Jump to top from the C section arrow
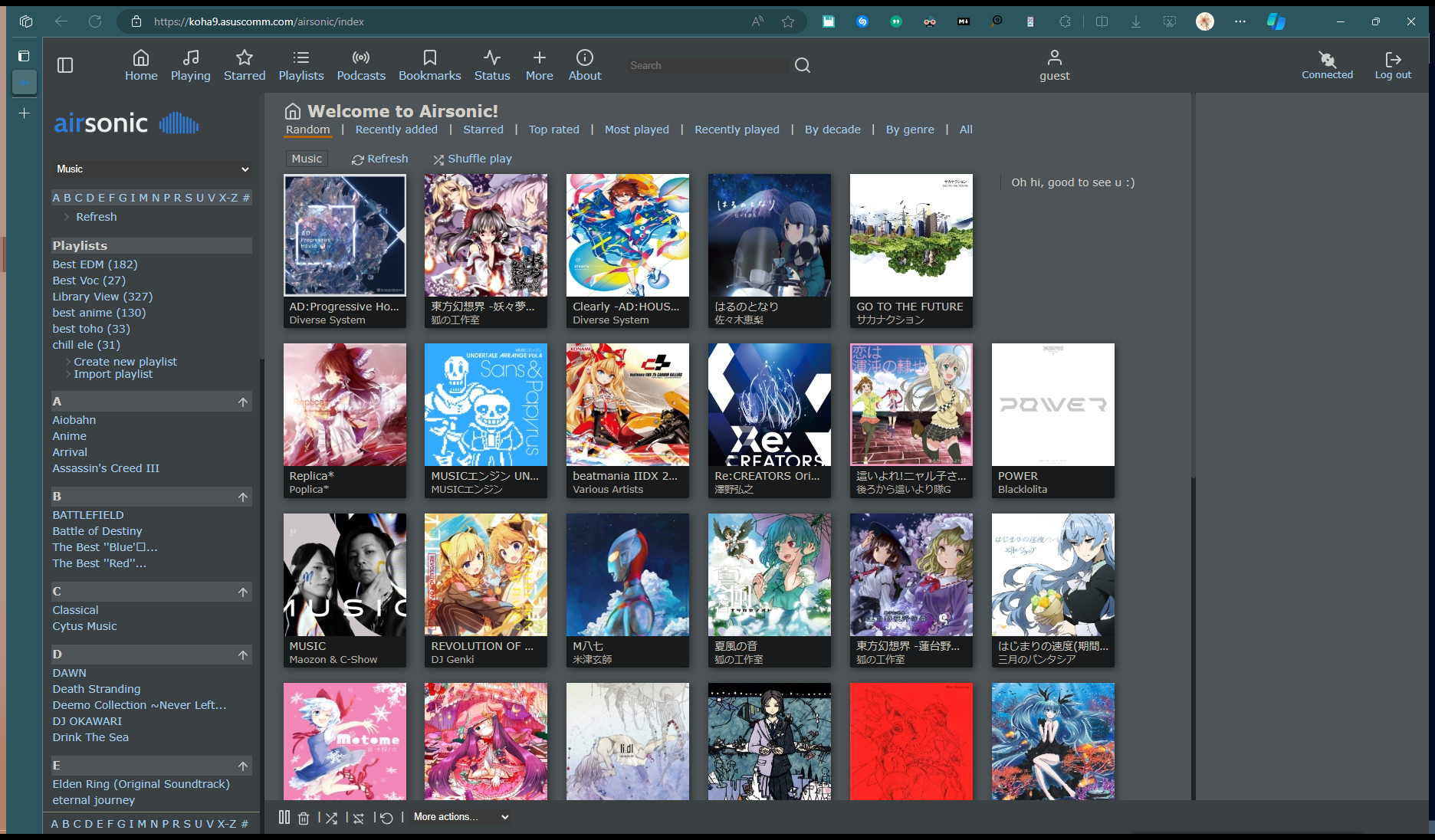 coord(243,592)
